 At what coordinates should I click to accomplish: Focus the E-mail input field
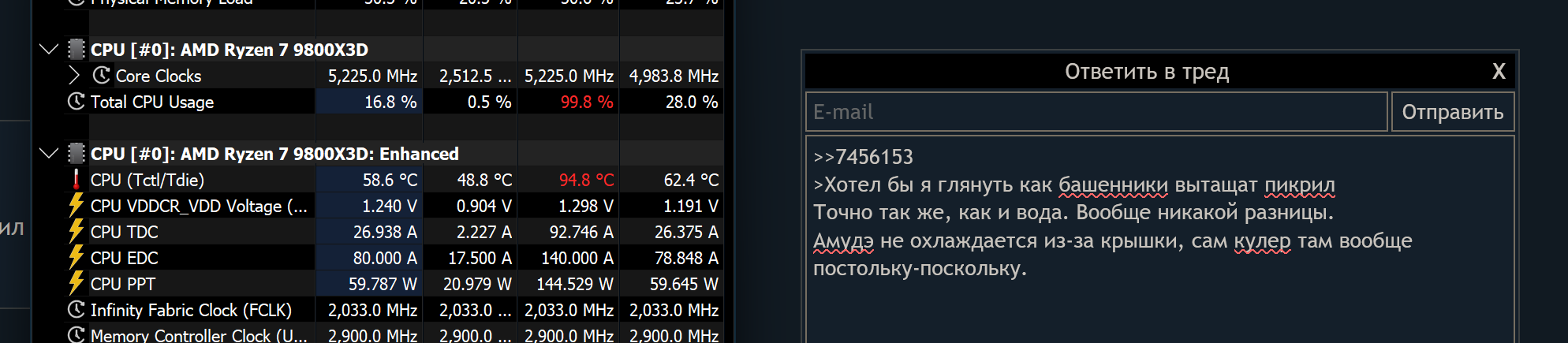coord(1096,112)
